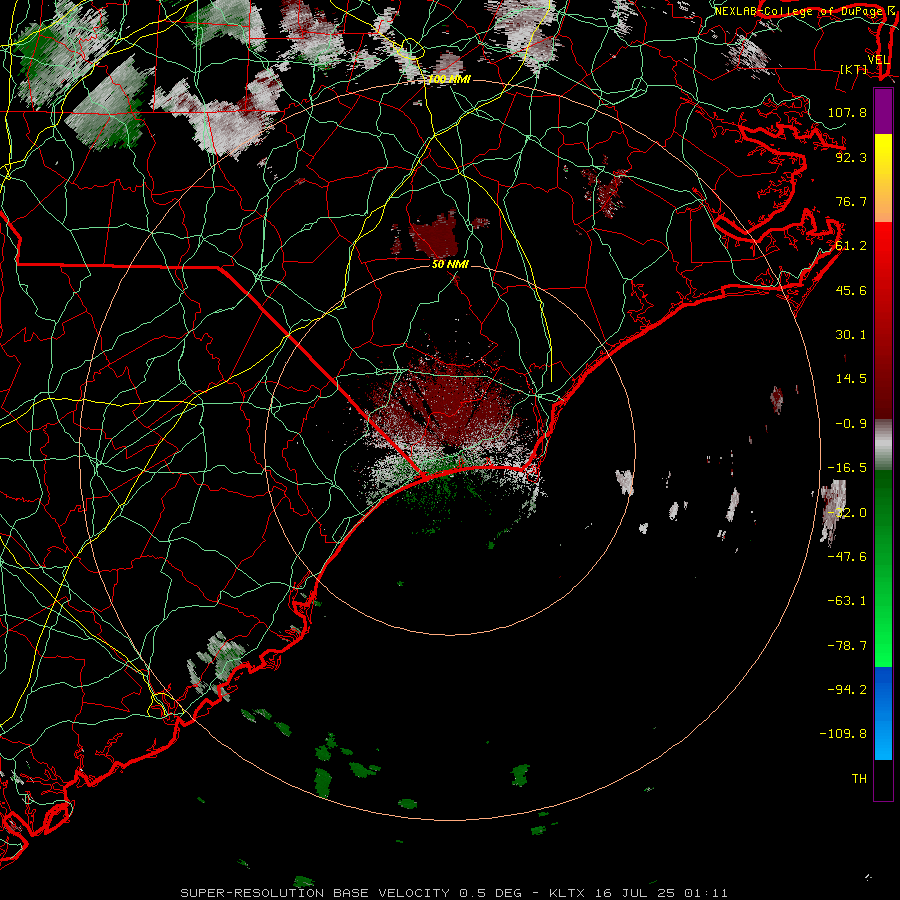This screenshot has height=900, width=900.
Task: Click the -47.6 velocity legend value
Action: [847, 557]
